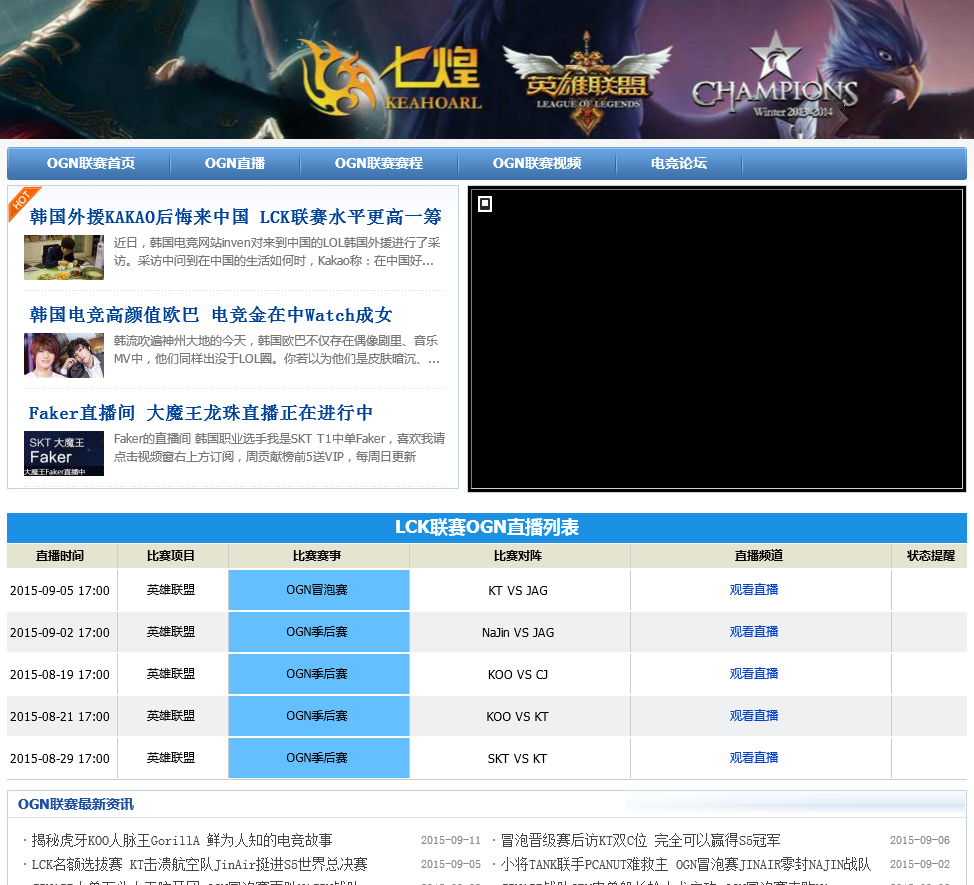Viewport: 974px width, 885px height.
Task: Click the KAKAO article summary text
Action: (277, 252)
